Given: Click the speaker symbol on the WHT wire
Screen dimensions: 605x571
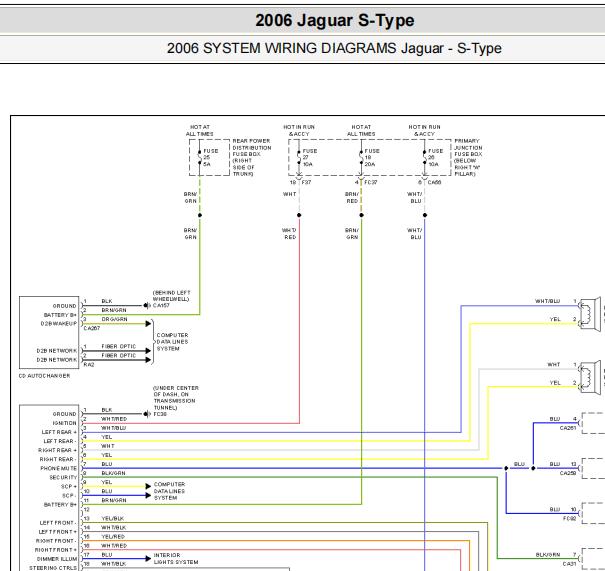Looking at the screenshot, I should pyautogui.click(x=590, y=378).
